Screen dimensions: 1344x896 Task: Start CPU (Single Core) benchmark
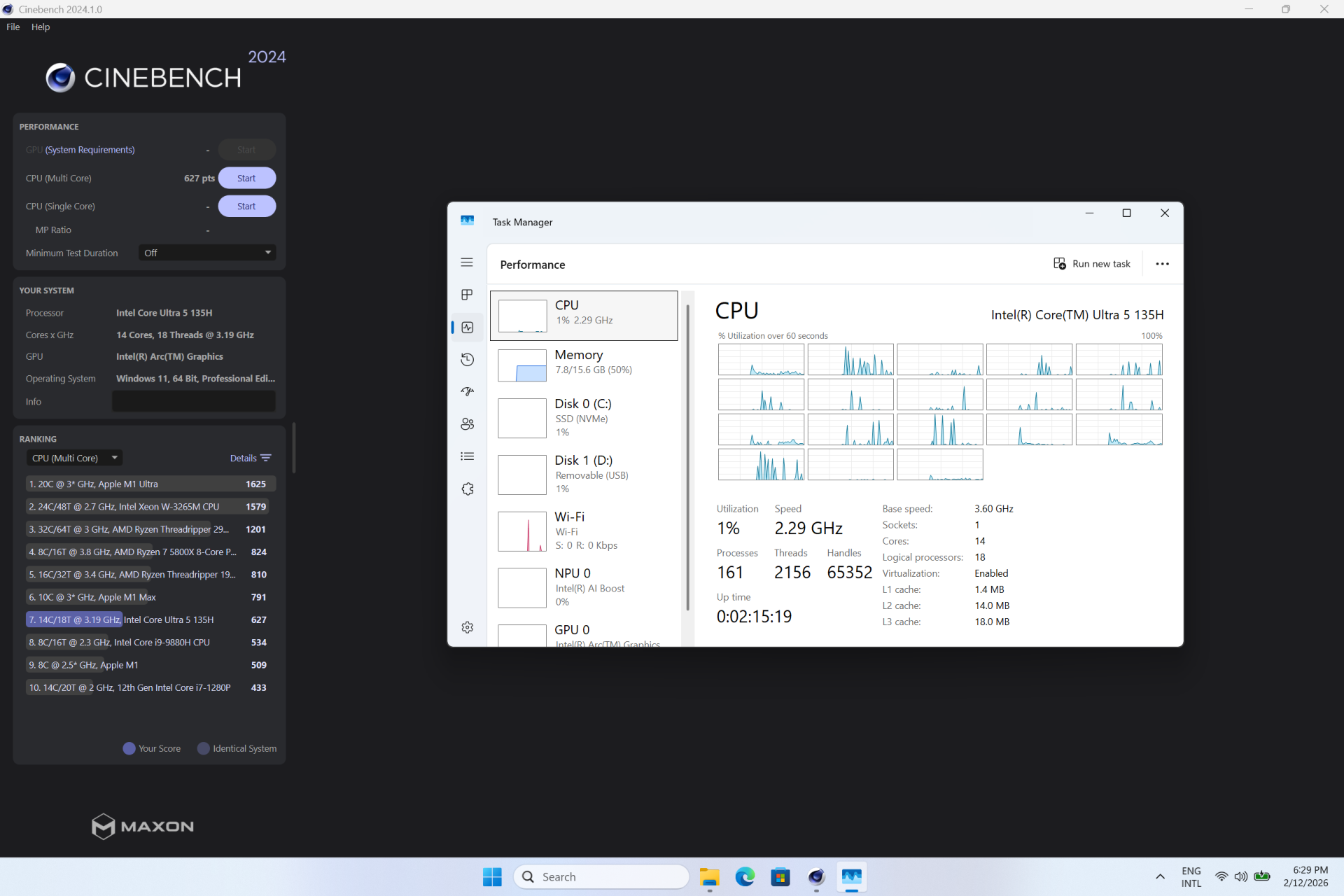pyautogui.click(x=246, y=206)
